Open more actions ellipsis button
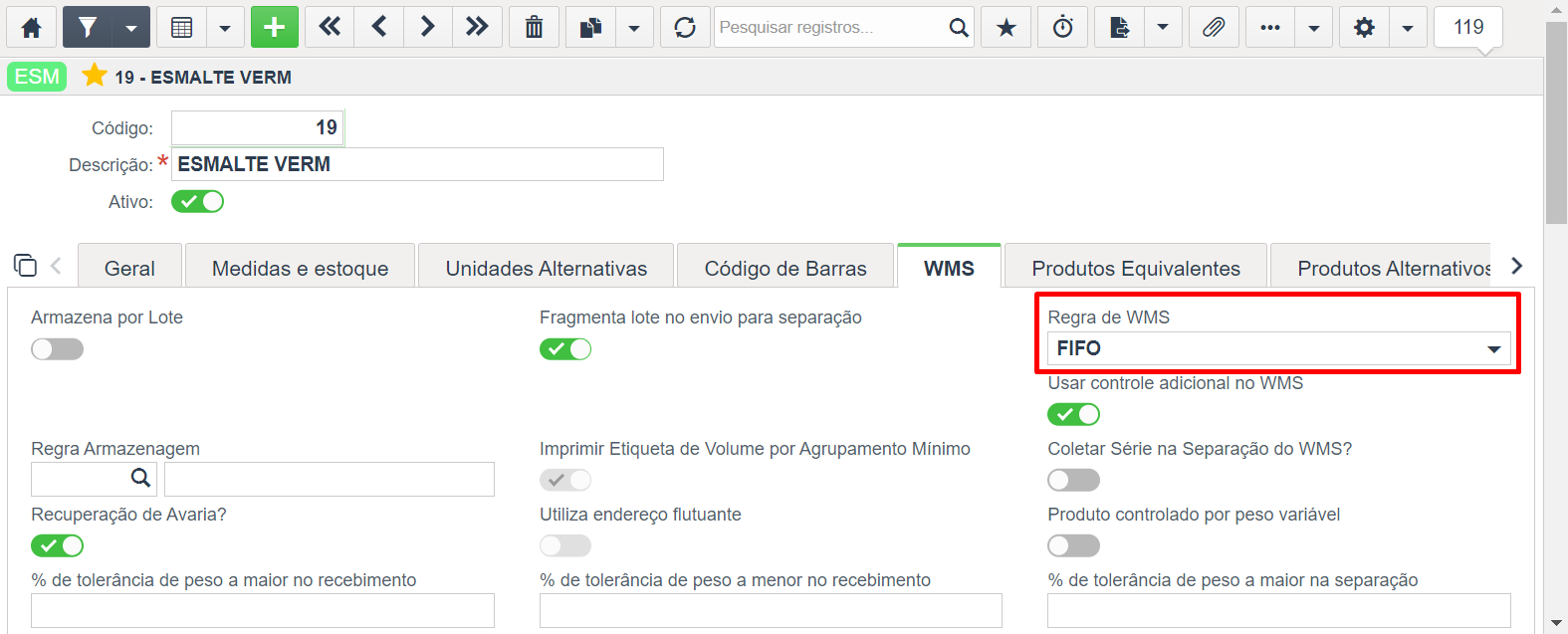 [x=1270, y=27]
